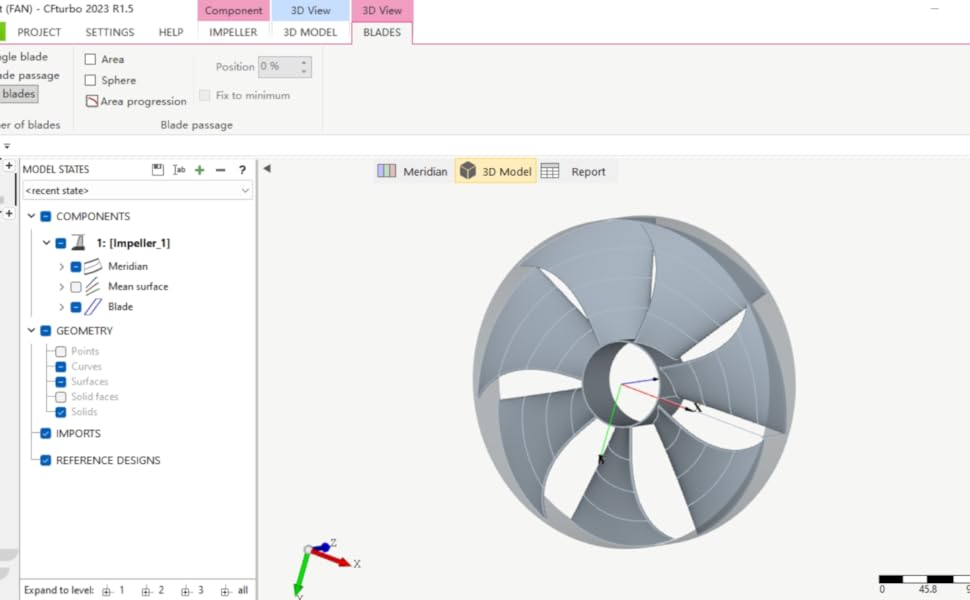This screenshot has height=600, width=970.
Task: Rename model state with the 'ab' icon
Action: (179, 170)
